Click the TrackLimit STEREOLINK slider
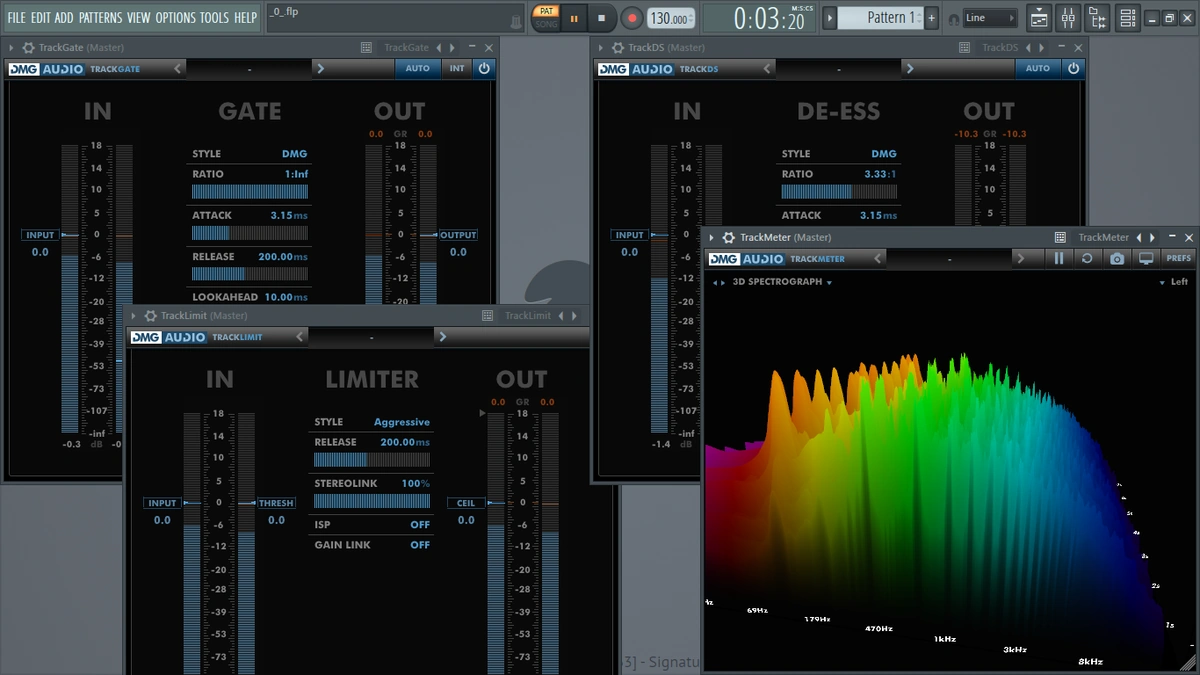1200x675 pixels. pos(372,501)
